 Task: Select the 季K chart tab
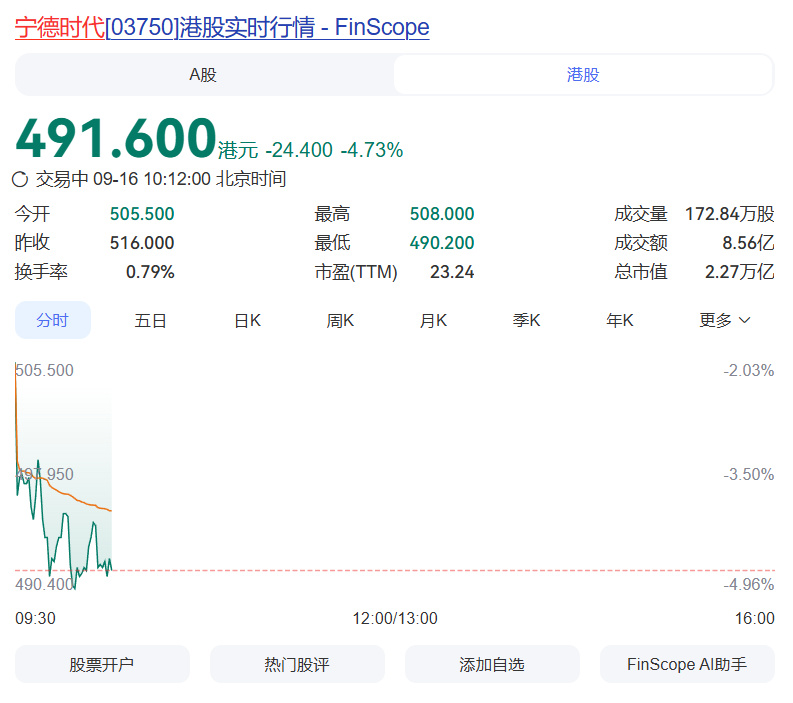pos(526,321)
